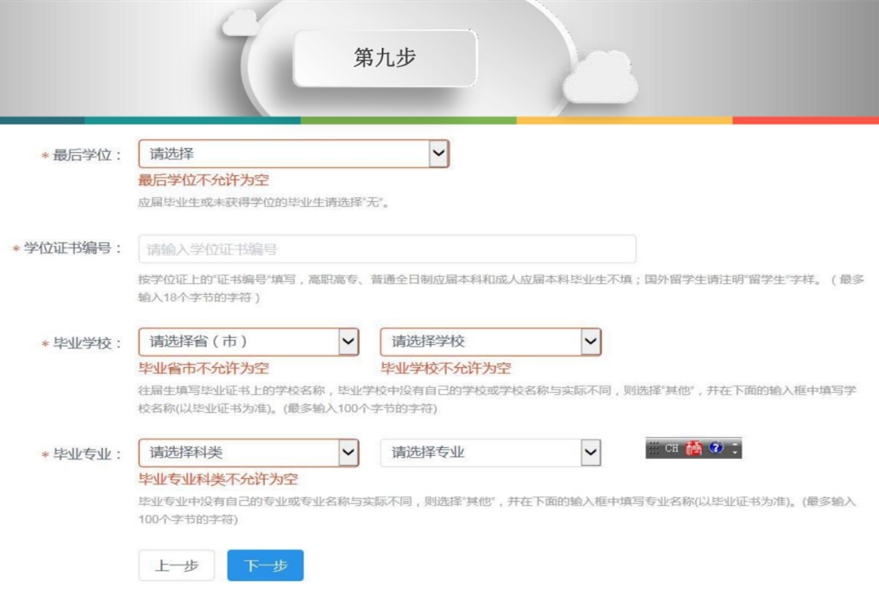This screenshot has width=879, height=600.
Task: Click the 上一步 previous step button
Action: pyautogui.click(x=176, y=565)
